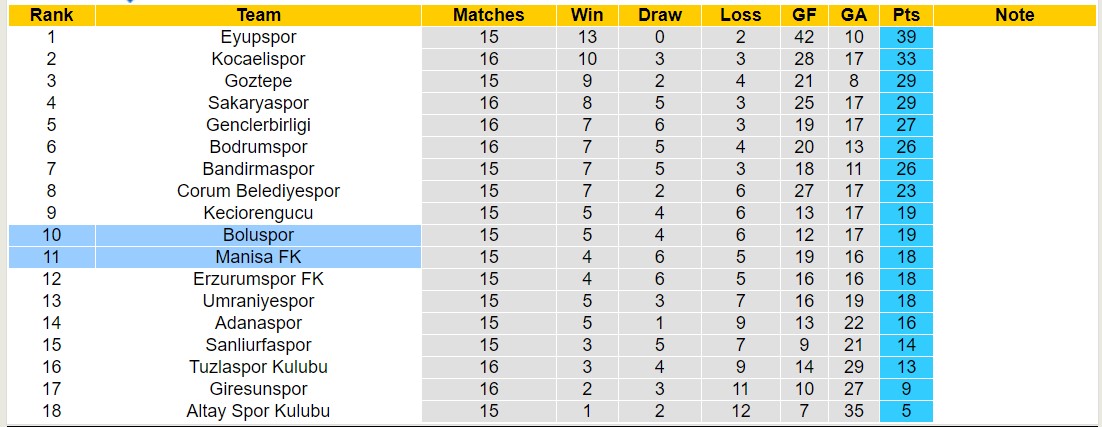The height and width of the screenshot is (427, 1102).
Task: Click the Draw column header
Action: [x=660, y=15]
